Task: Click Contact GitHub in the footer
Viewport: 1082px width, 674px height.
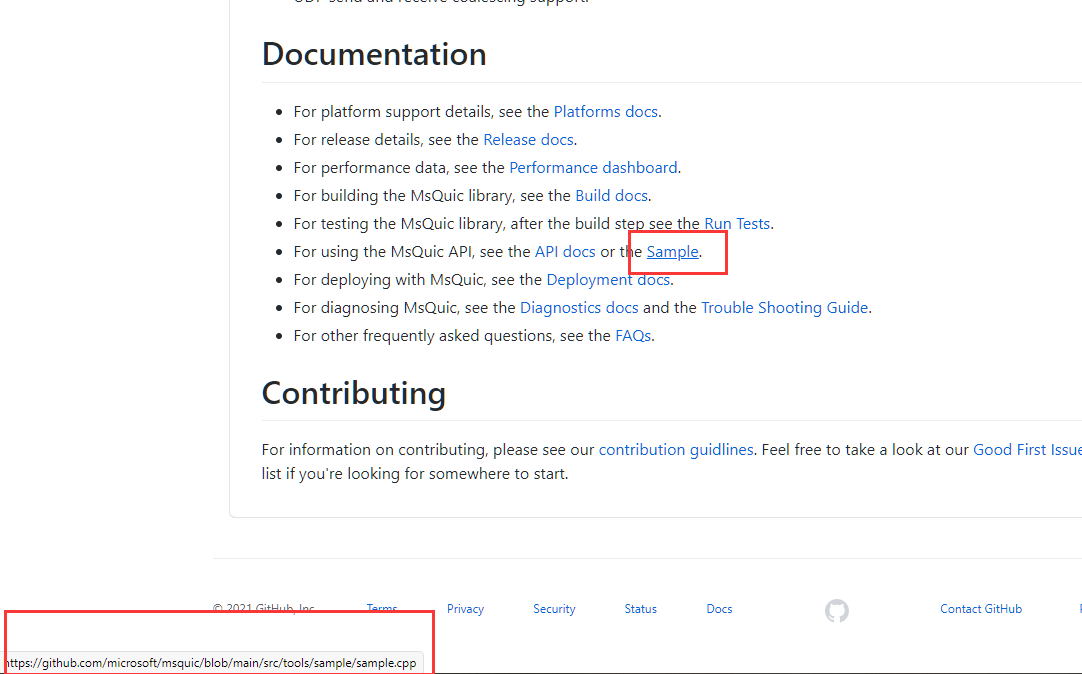Action: (981, 608)
